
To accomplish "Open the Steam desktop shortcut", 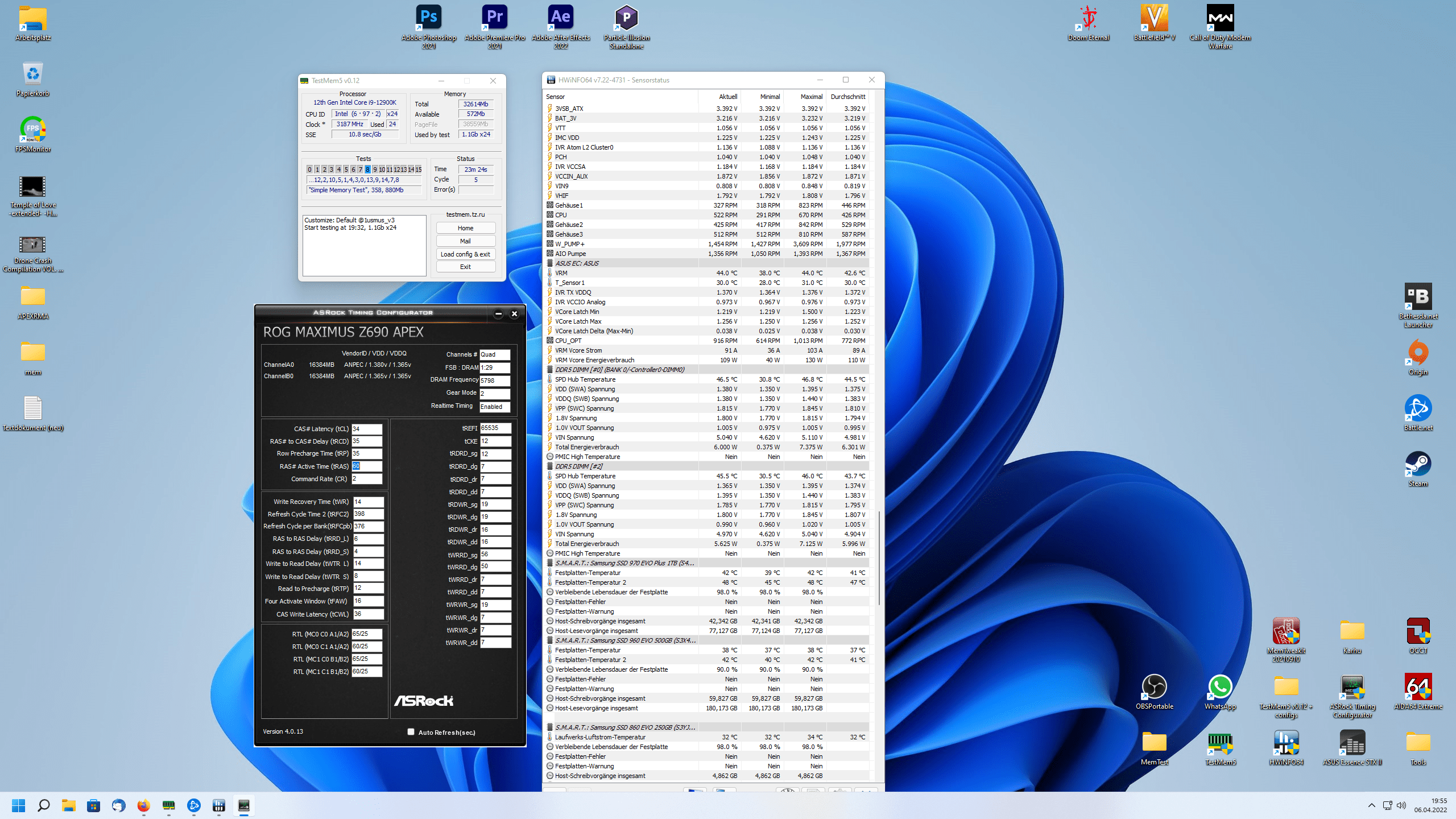I will click(1418, 470).
